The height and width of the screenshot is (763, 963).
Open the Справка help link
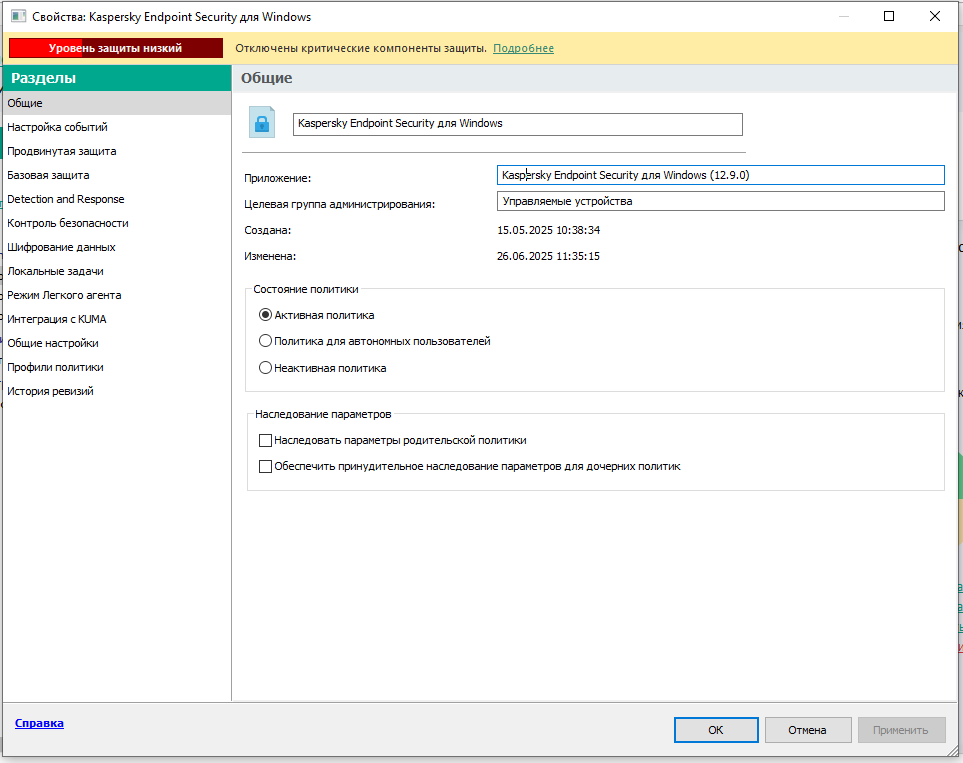click(x=39, y=723)
